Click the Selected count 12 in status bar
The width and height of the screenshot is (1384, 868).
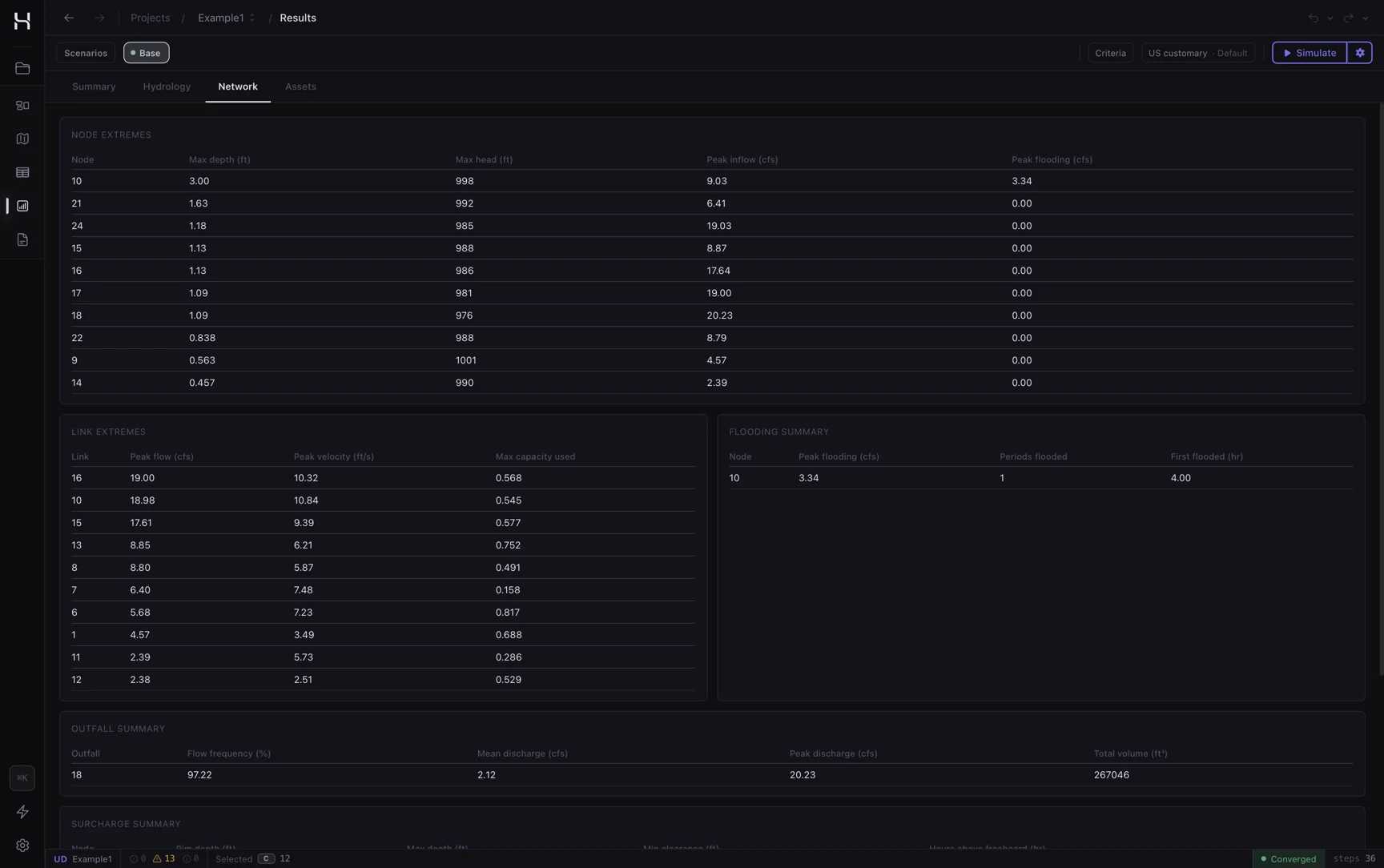pyautogui.click(x=285, y=858)
